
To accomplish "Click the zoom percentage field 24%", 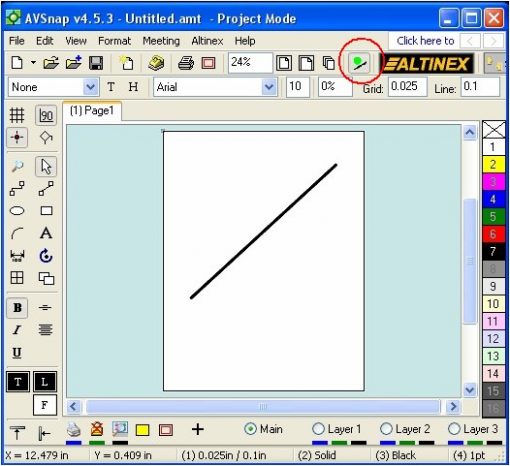I will [x=250, y=62].
